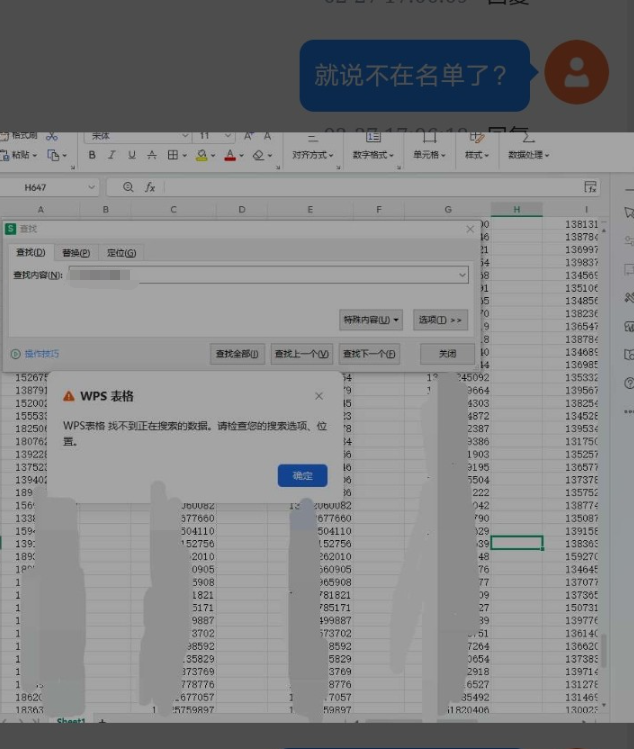Click the 查找下一个 button

[370, 354]
